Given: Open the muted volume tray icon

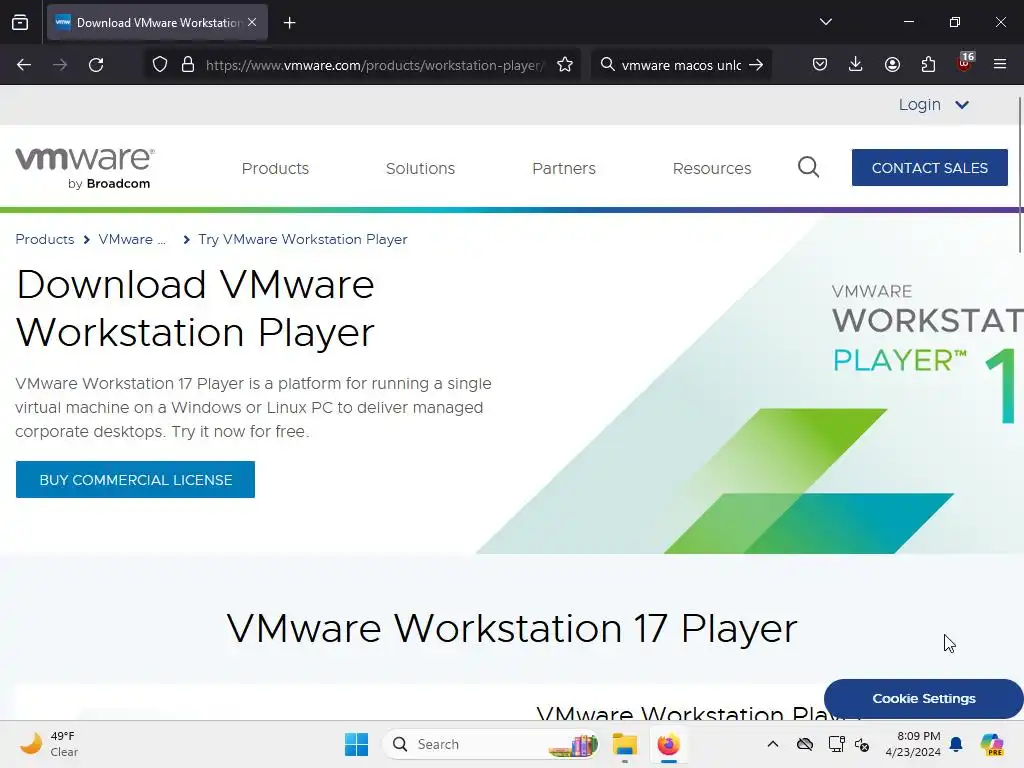Looking at the screenshot, I should 862,744.
